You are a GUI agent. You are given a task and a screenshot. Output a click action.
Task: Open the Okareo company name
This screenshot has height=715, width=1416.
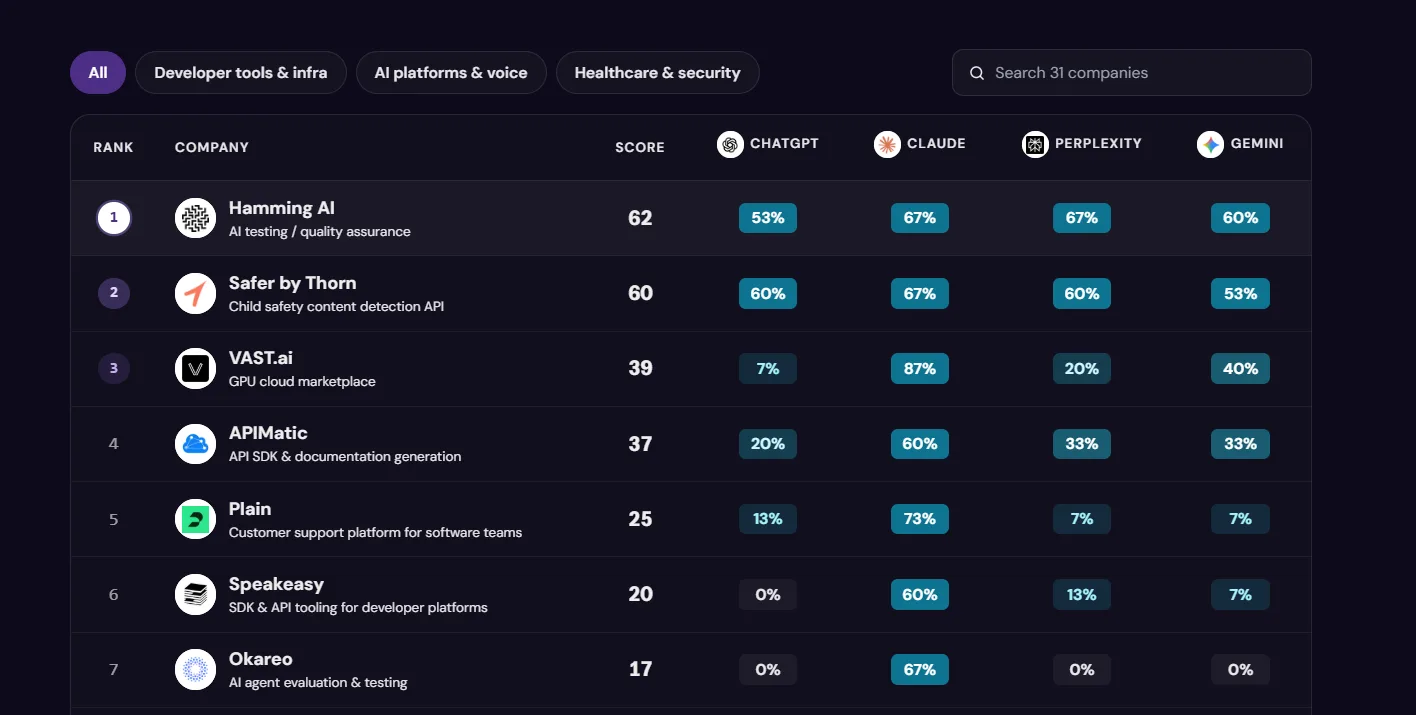(x=261, y=659)
